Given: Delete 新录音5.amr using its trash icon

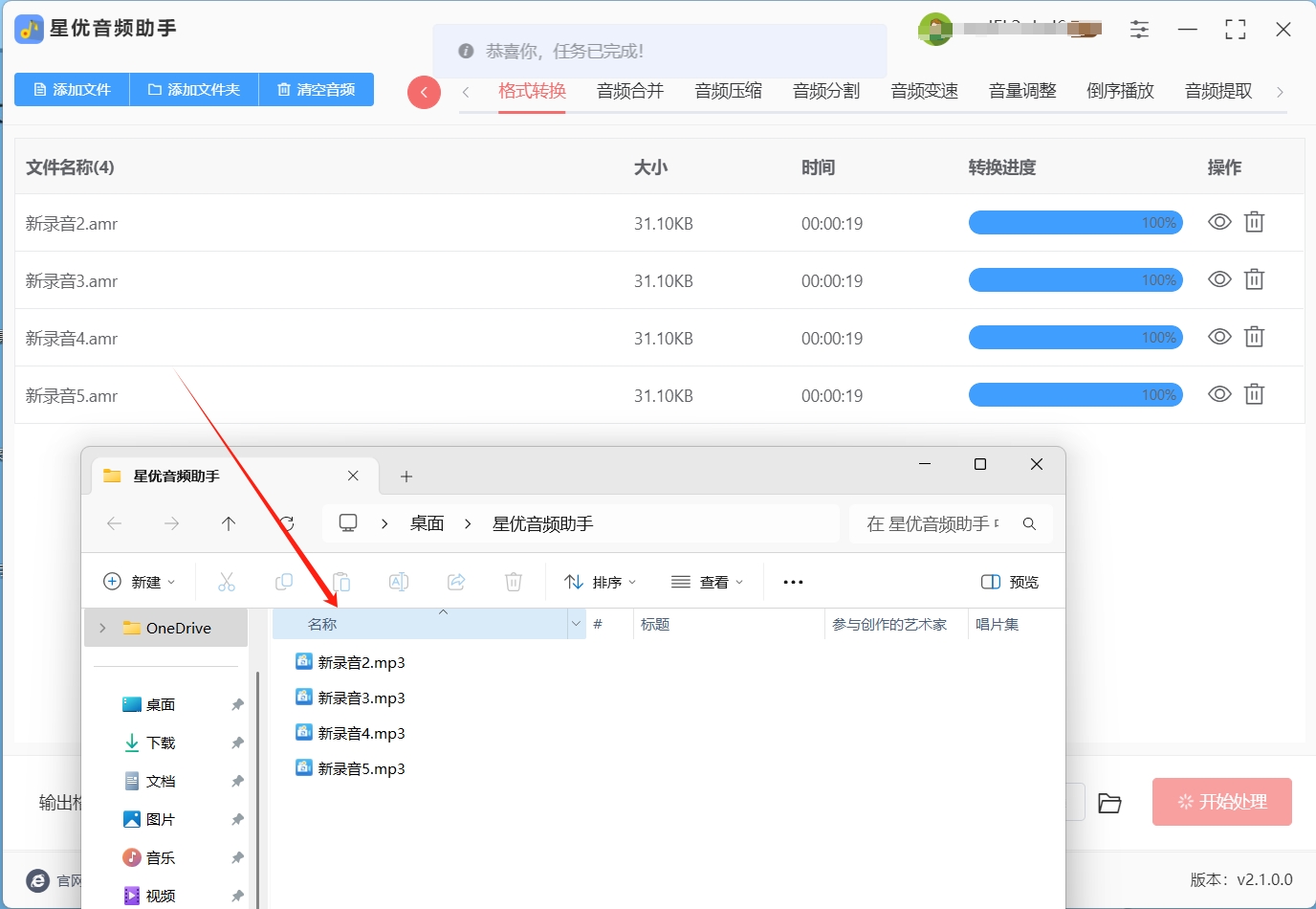Looking at the screenshot, I should click(1254, 394).
